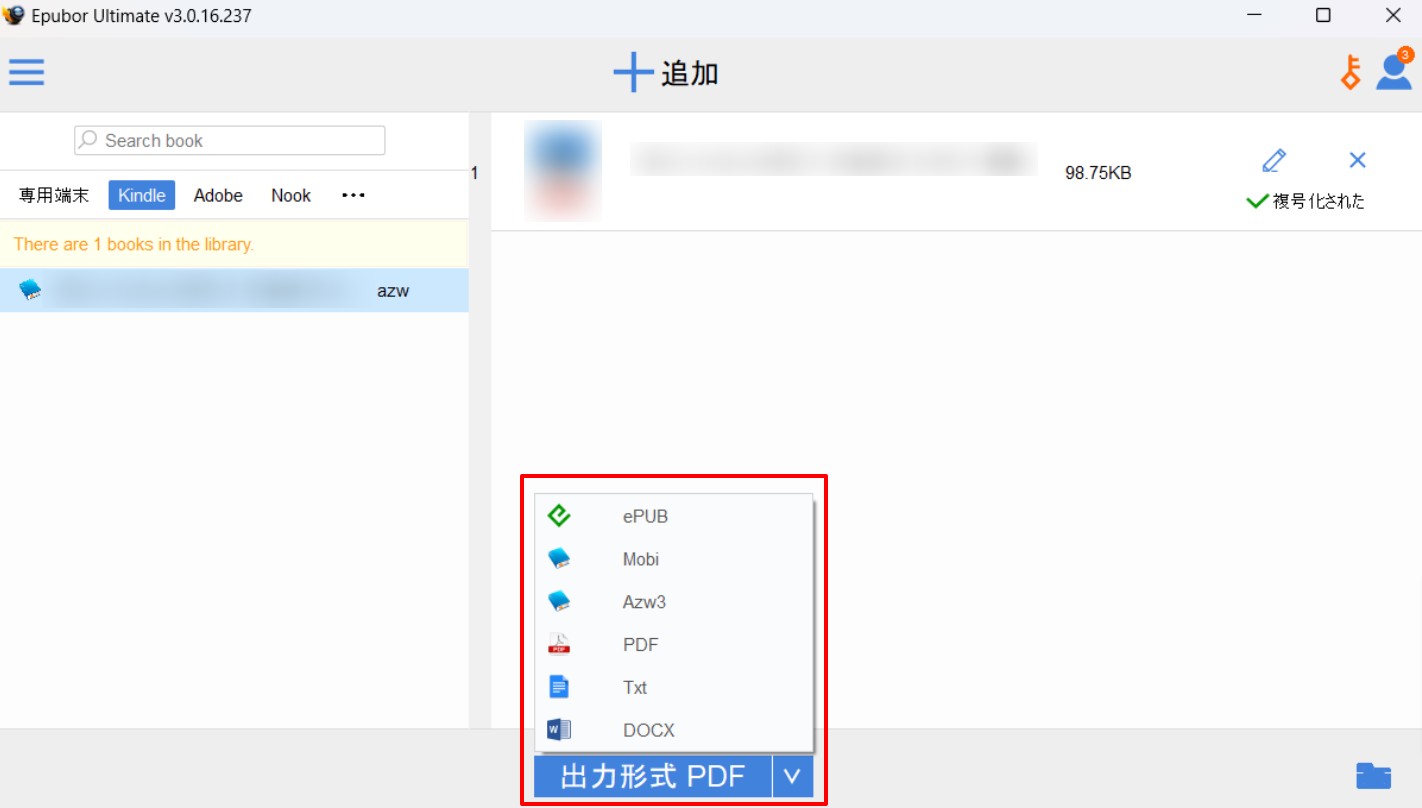The width and height of the screenshot is (1422, 808).
Task: Switch to the Kindle tab
Action: pyautogui.click(x=142, y=195)
